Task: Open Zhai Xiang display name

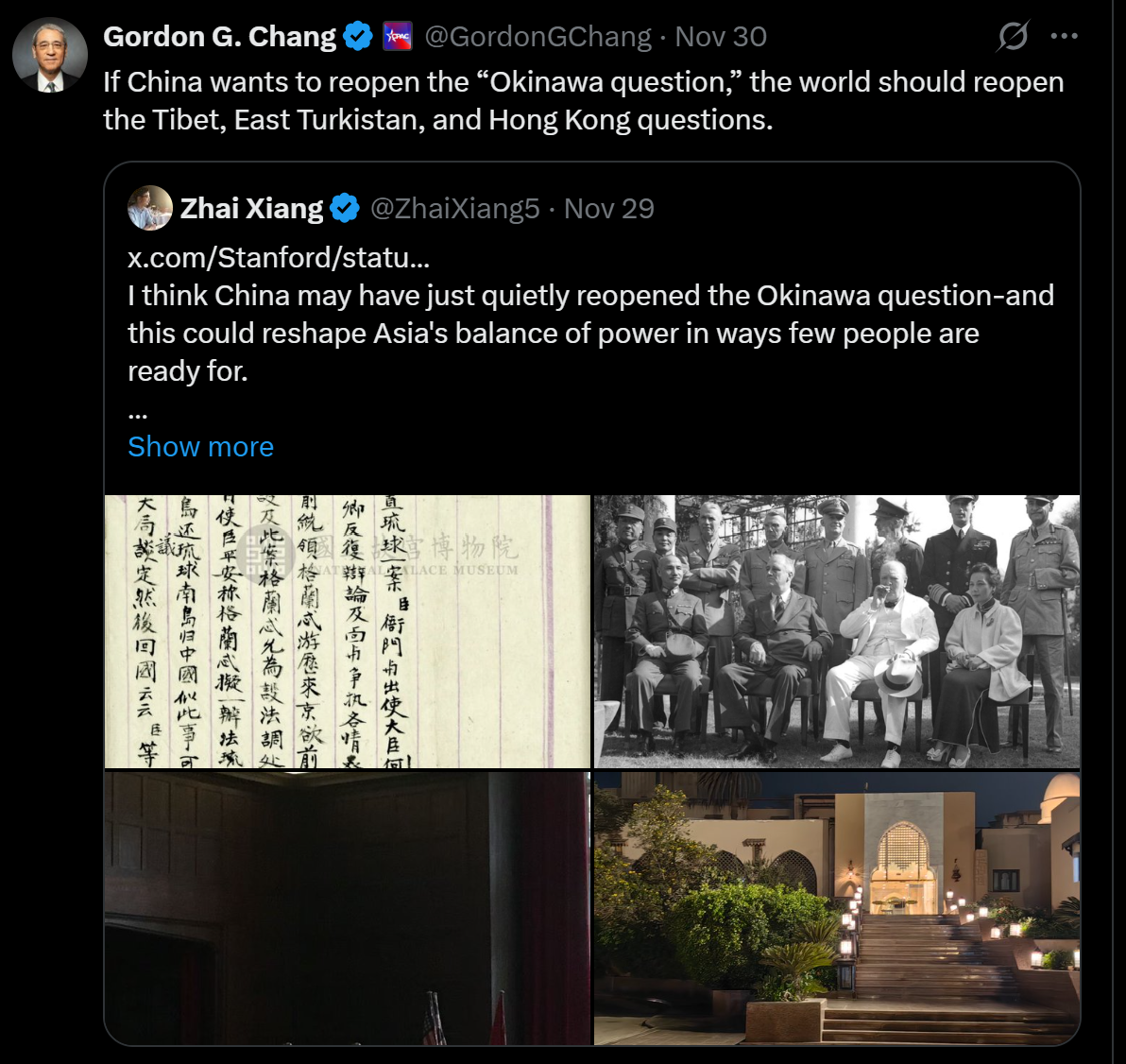Action: pyautogui.click(x=251, y=208)
